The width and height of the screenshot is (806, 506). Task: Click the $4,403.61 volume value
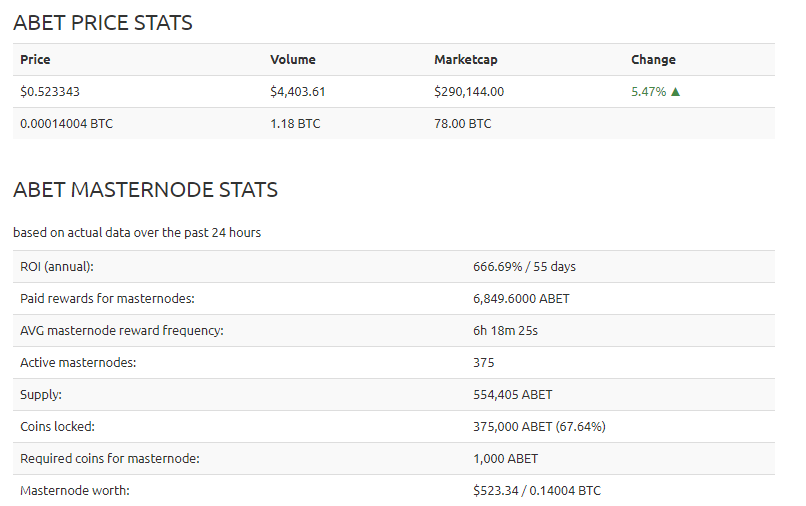click(x=298, y=92)
